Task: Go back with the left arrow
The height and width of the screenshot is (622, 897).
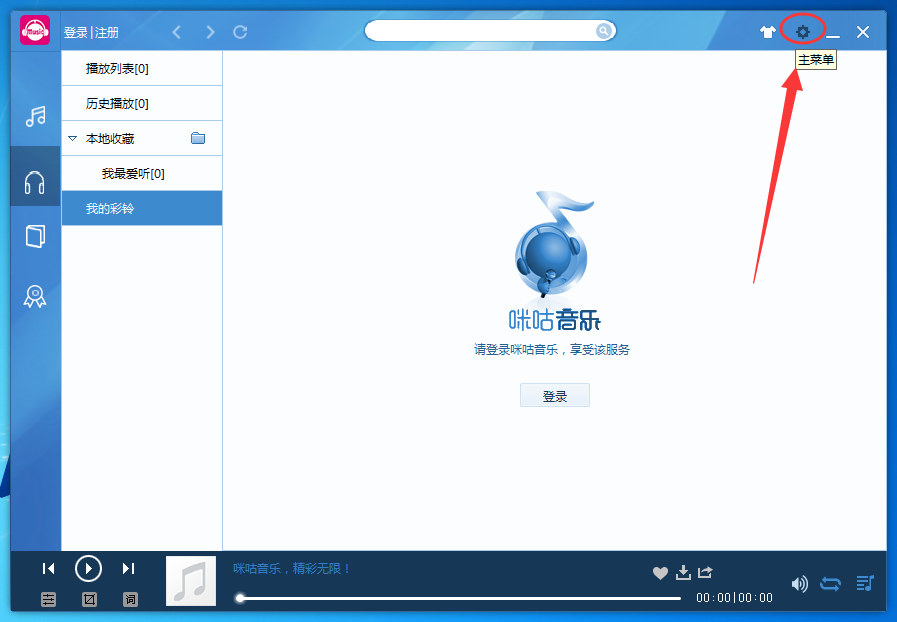Action: (177, 32)
